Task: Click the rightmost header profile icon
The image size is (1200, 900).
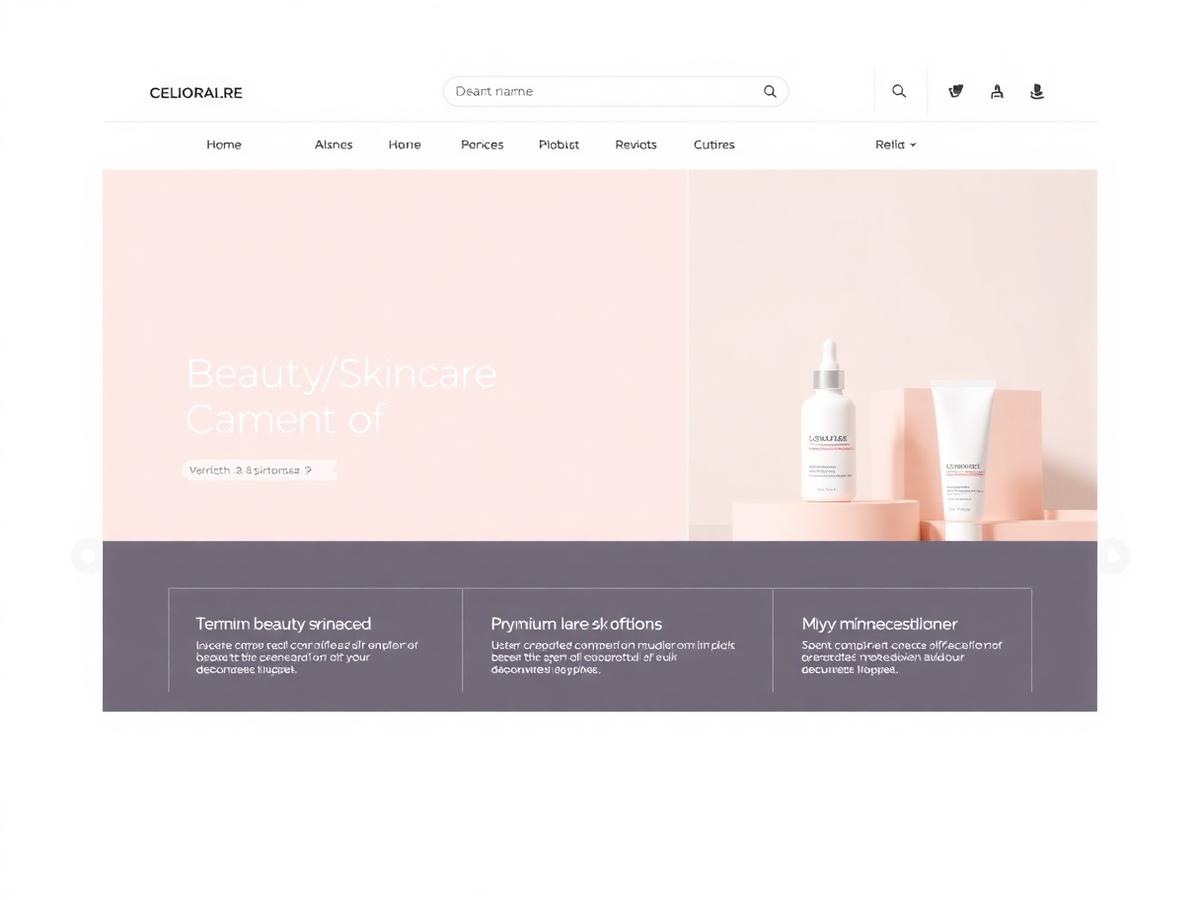Action: [x=1037, y=91]
